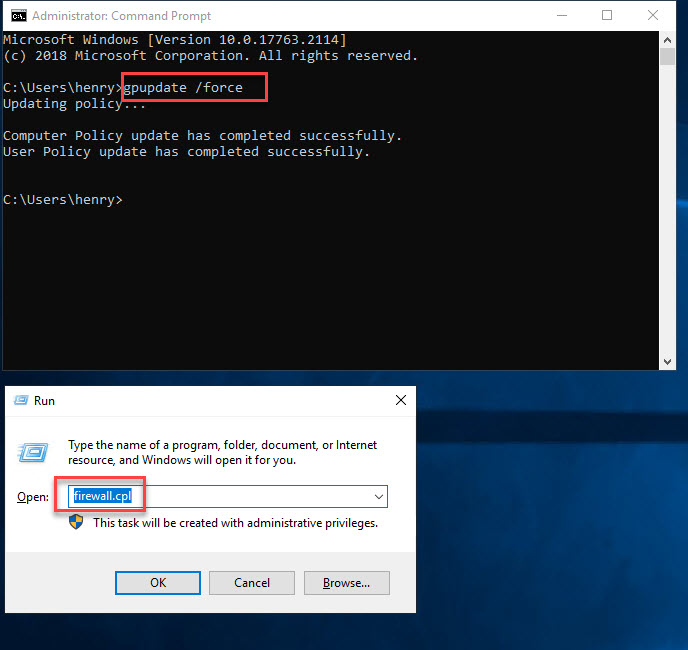Screen dimensions: 688x650
Task: Click the Command Prompt title bar icon
Action: click(17, 16)
